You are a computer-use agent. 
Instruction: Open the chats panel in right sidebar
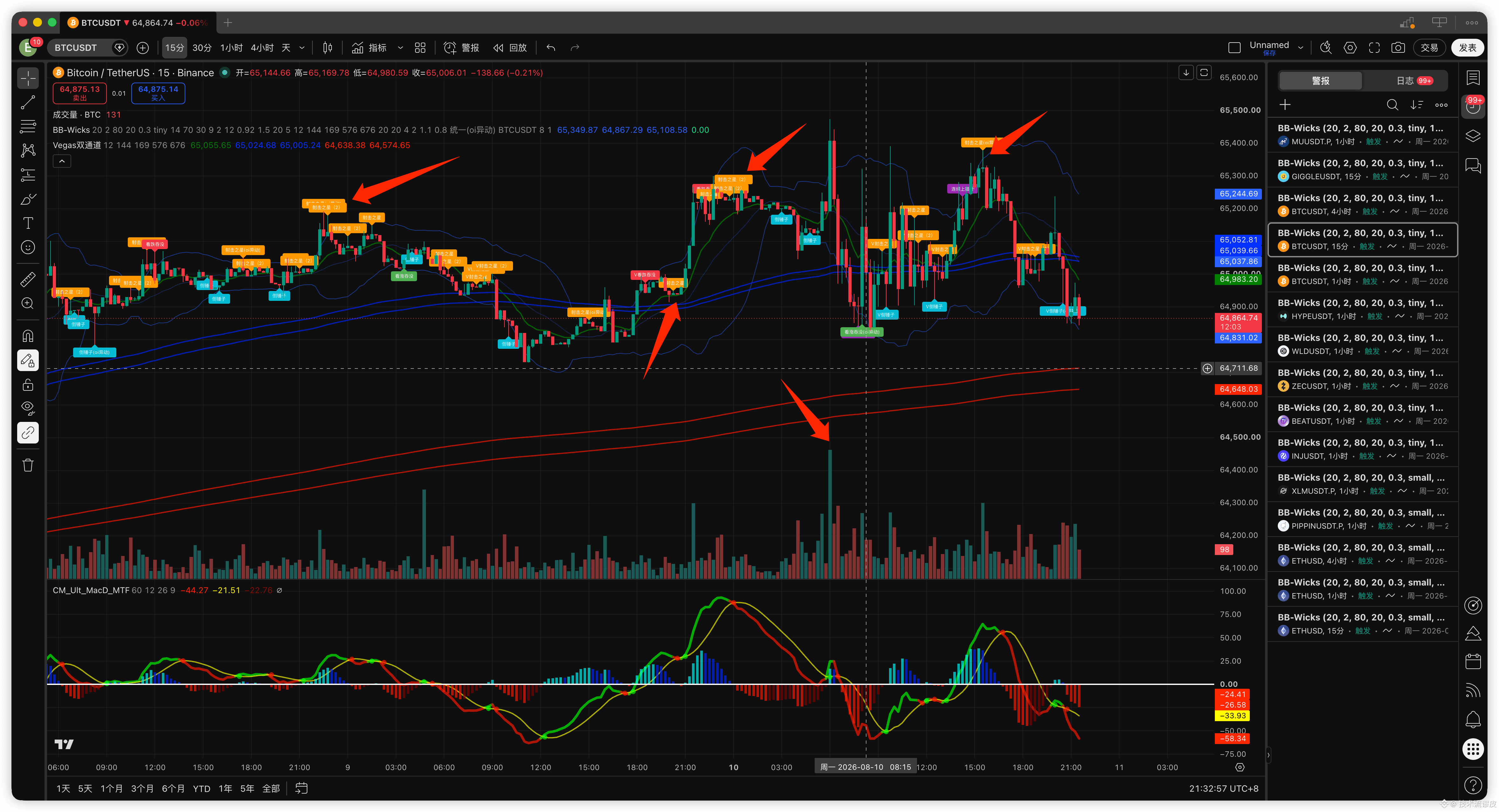click(x=1473, y=166)
